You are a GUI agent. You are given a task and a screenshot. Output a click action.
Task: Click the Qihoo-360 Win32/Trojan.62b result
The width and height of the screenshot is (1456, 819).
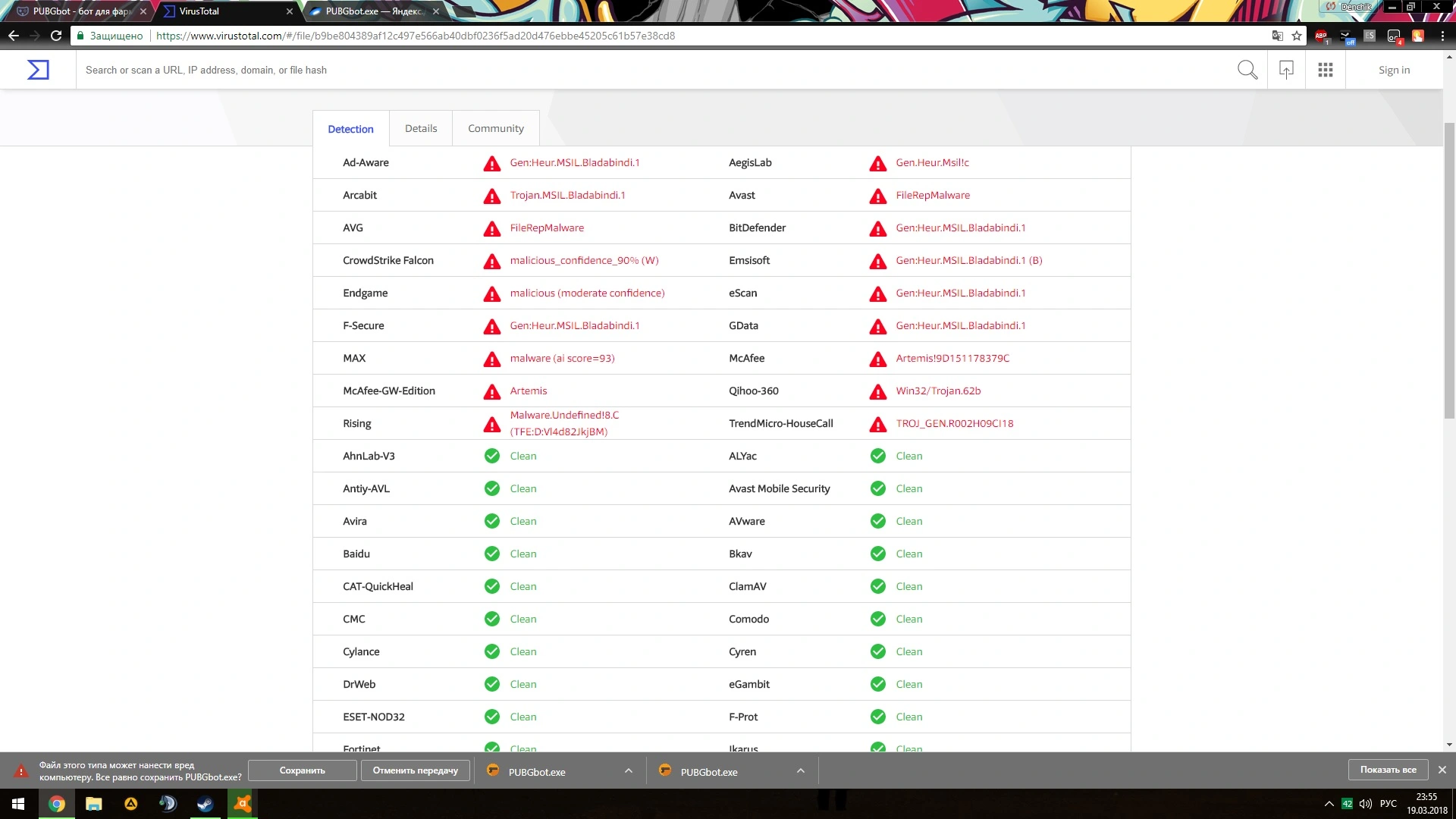tap(938, 391)
